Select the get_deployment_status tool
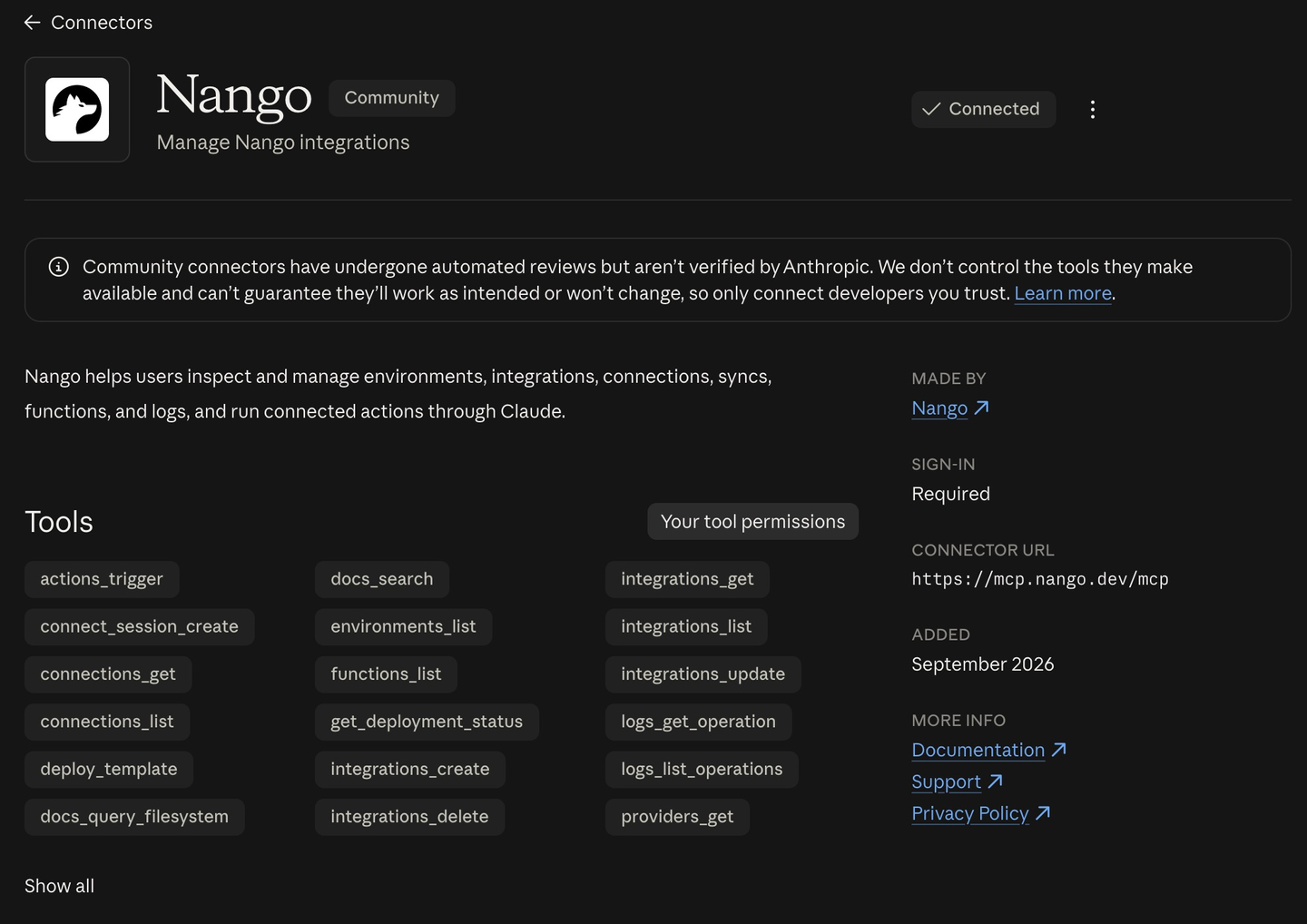The image size is (1307, 924). [x=427, y=722]
